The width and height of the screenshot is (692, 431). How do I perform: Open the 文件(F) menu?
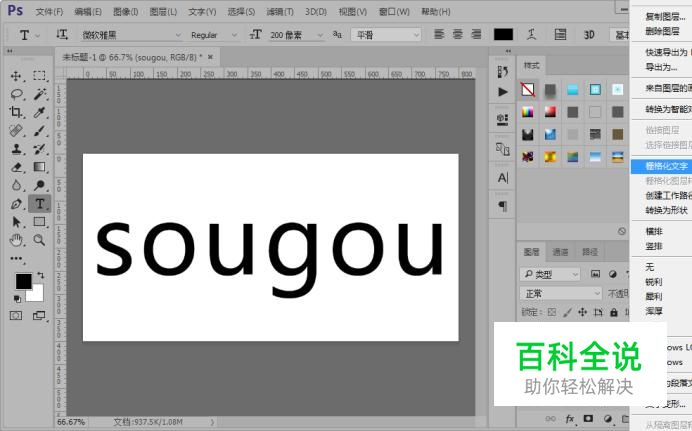49,12
